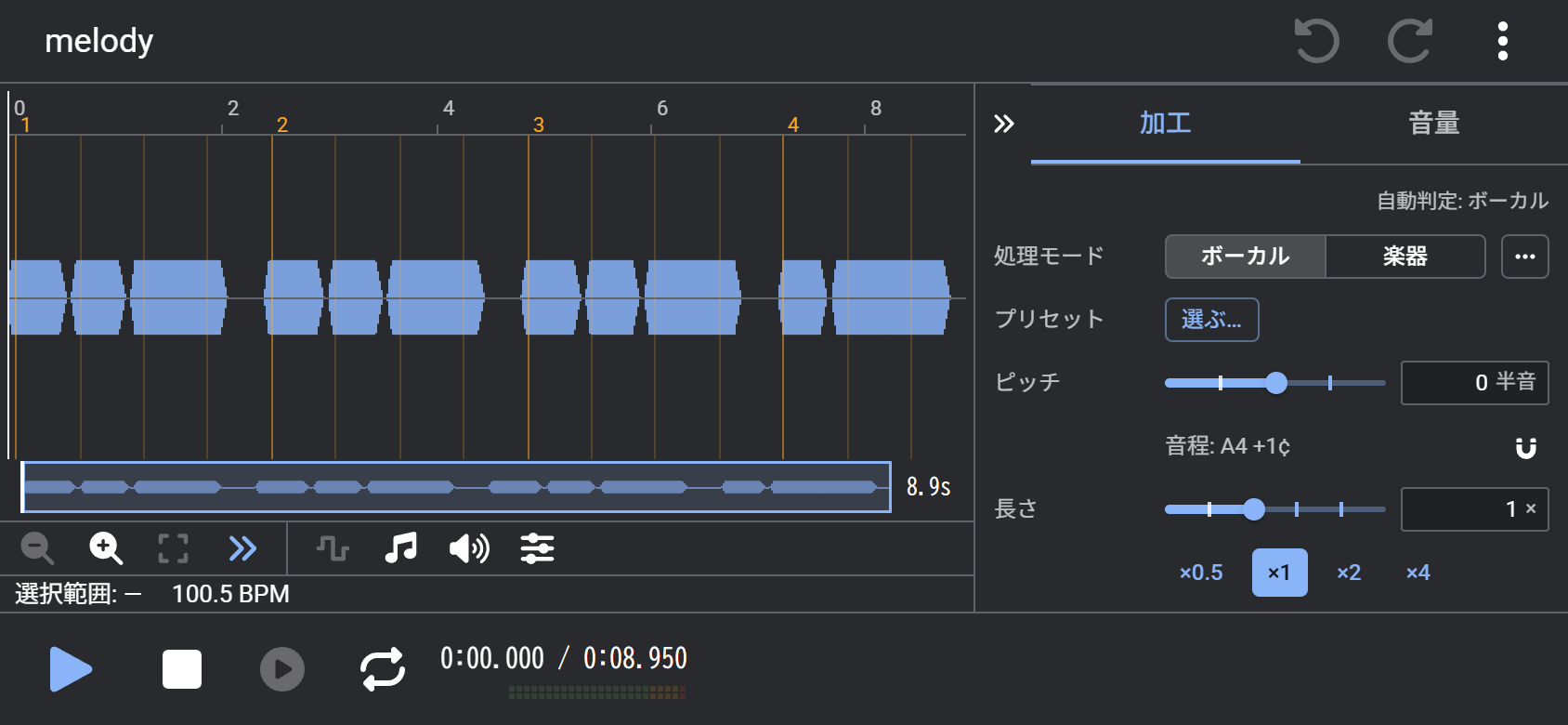Click the 100.5 BPM tempo label
This screenshot has height=725, width=1568.
[x=230, y=594]
